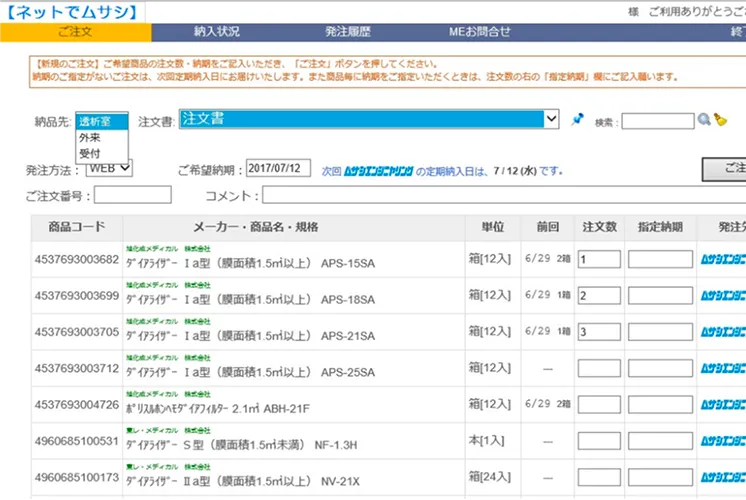The width and height of the screenshot is (746, 500).
Task: Click 指定納期 field for NV-21X
Action: click(660, 477)
